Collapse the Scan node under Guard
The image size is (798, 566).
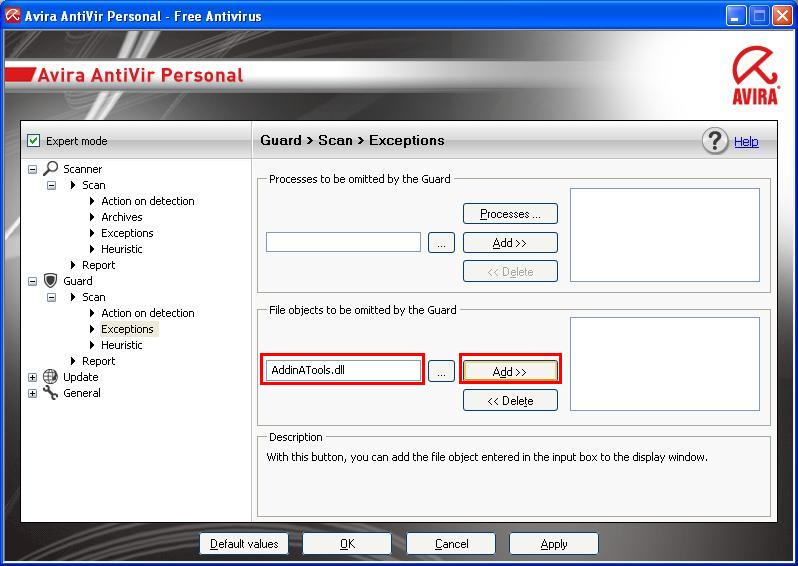(x=51, y=297)
